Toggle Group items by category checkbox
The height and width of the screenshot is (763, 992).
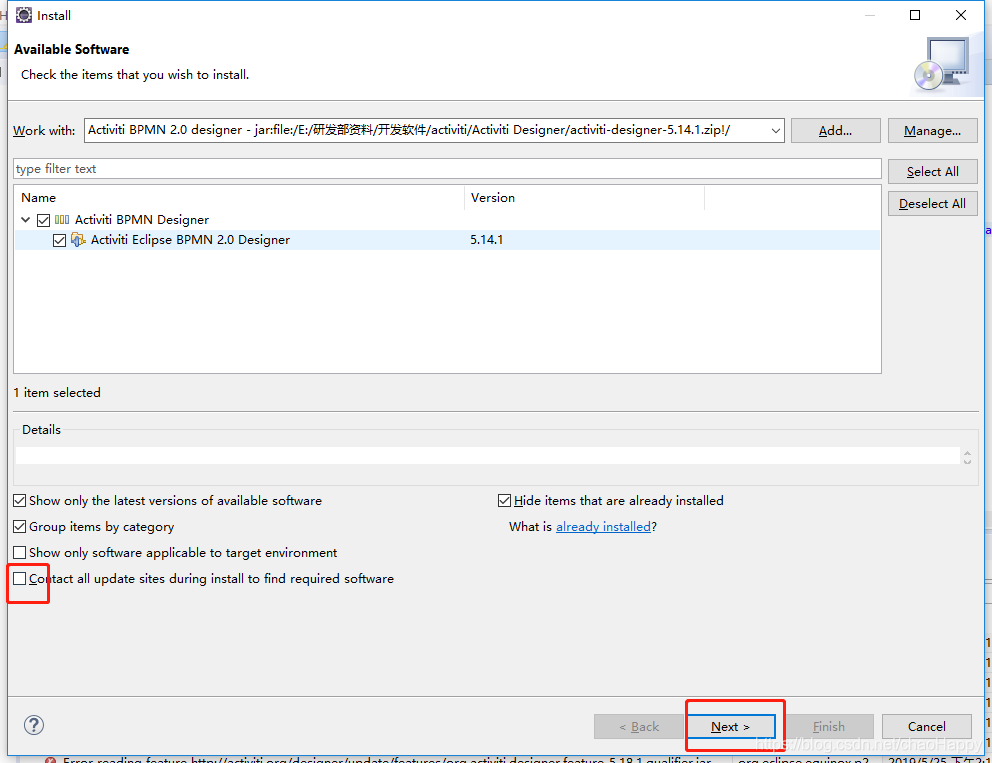20,526
